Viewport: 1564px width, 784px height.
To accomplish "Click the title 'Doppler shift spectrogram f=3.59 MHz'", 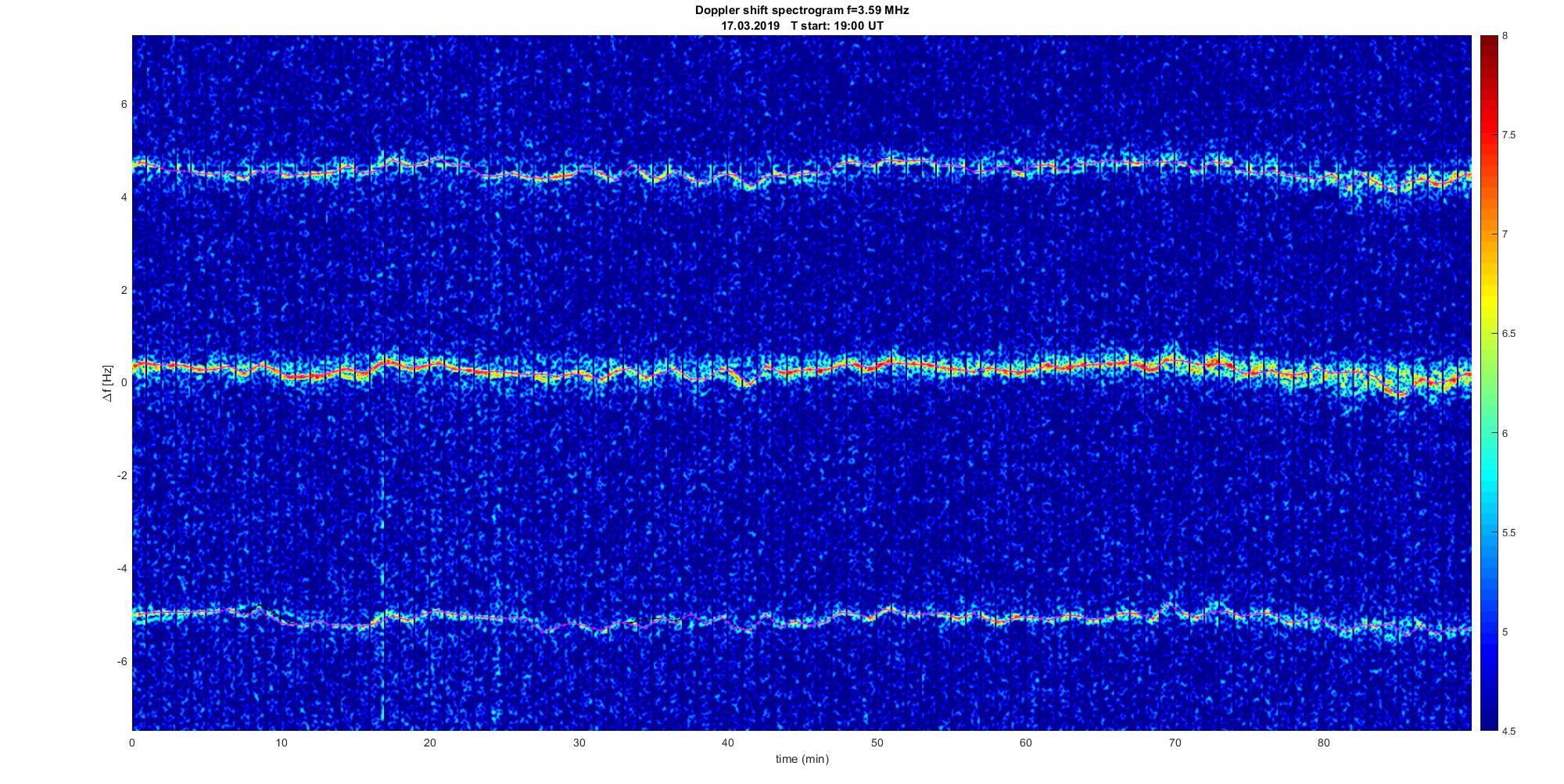I will (802, 10).
